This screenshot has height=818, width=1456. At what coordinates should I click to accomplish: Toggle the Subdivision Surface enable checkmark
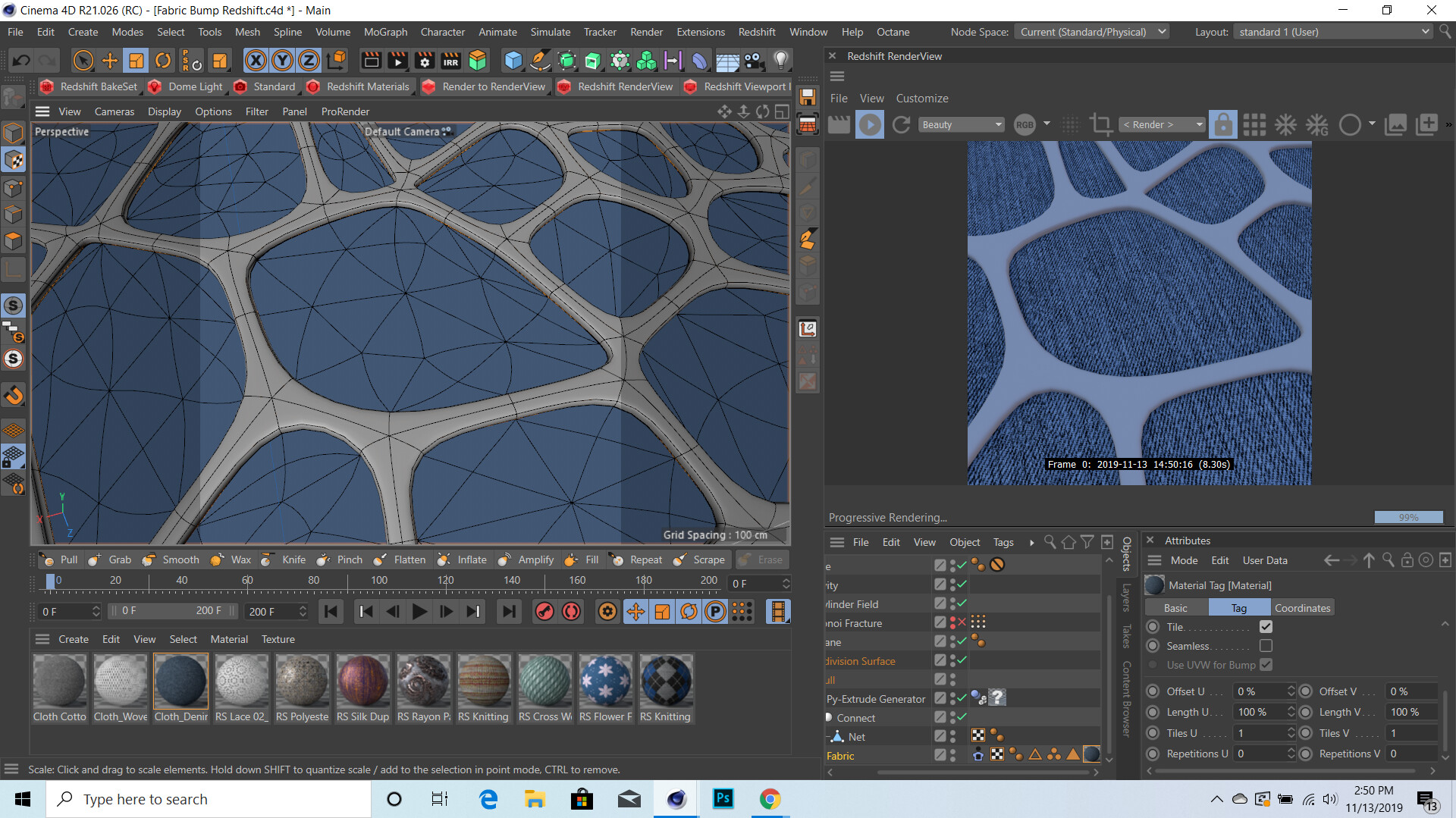tap(962, 660)
